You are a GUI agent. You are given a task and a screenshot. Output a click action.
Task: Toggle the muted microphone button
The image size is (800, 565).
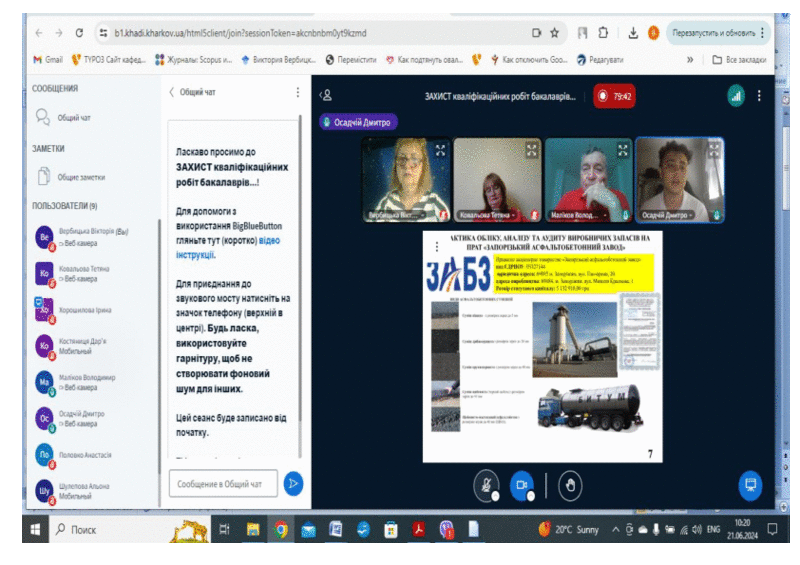pos(486,485)
